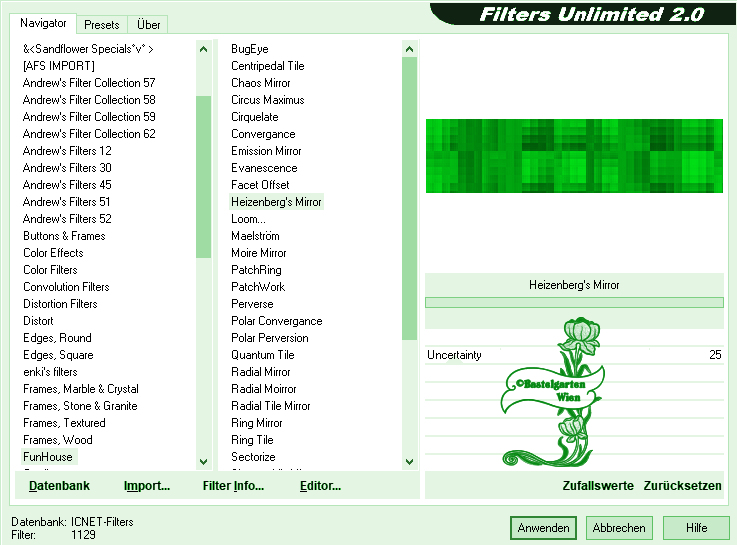Viewport: 737px width, 545px height.
Task: Select Frames, Stone & Granite
Action: point(80,405)
